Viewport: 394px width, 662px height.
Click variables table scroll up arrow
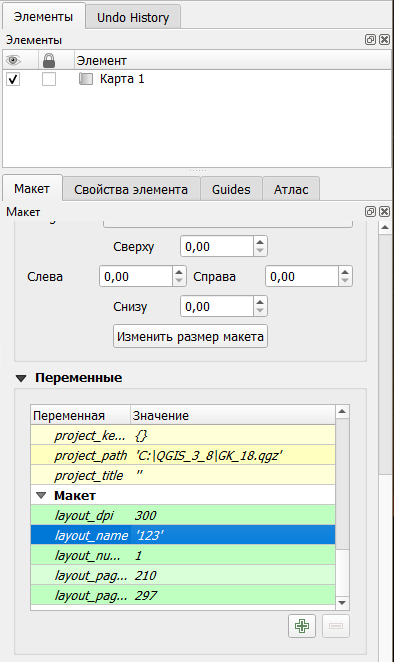click(x=342, y=411)
